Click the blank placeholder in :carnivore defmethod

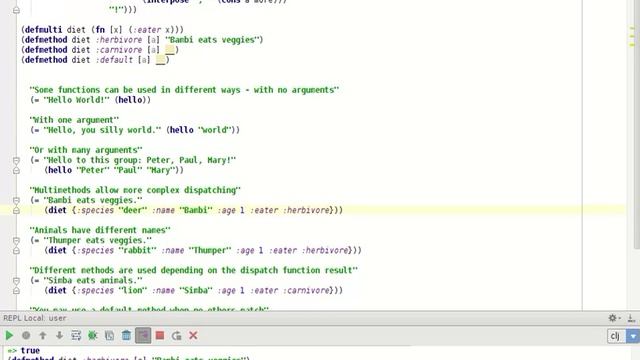click(x=170, y=50)
